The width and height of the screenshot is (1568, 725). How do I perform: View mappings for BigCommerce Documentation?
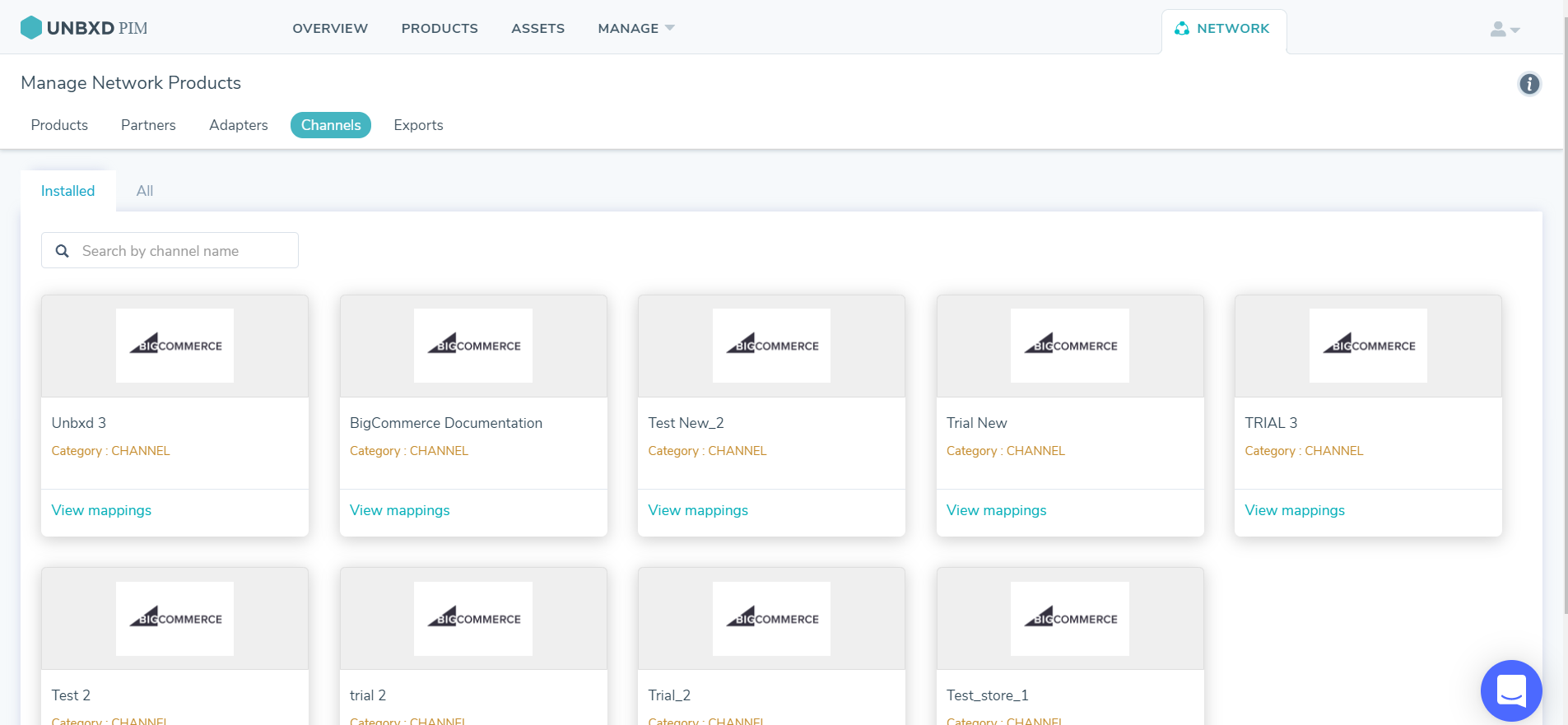[400, 510]
